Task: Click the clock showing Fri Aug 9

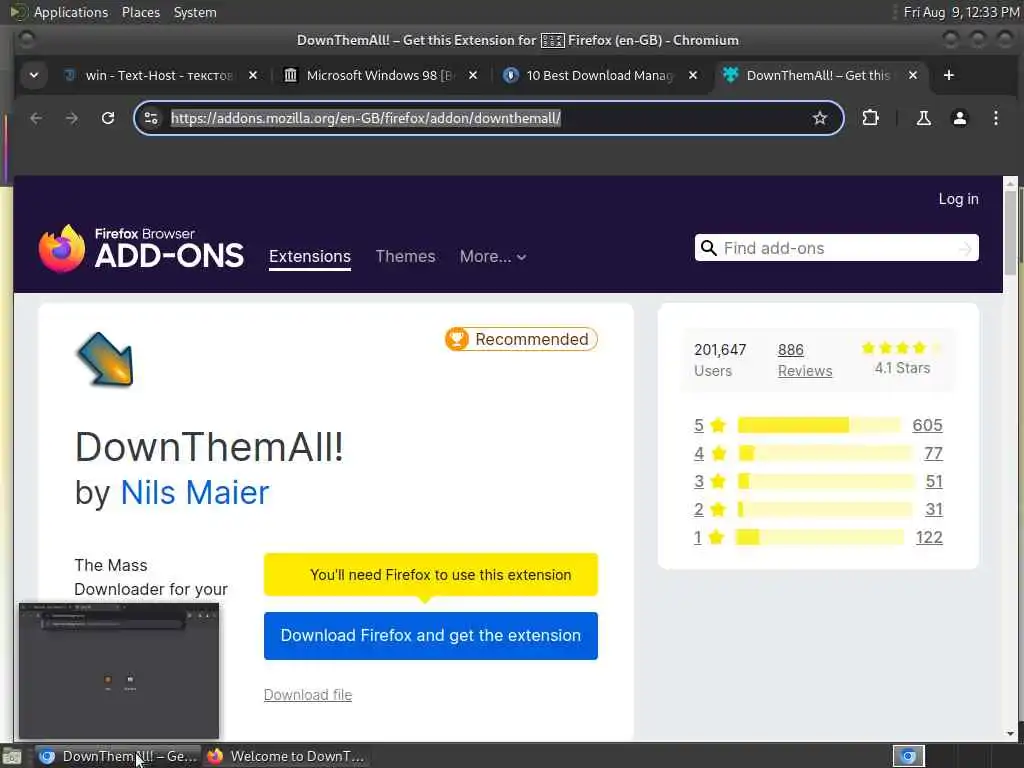Action: (961, 12)
